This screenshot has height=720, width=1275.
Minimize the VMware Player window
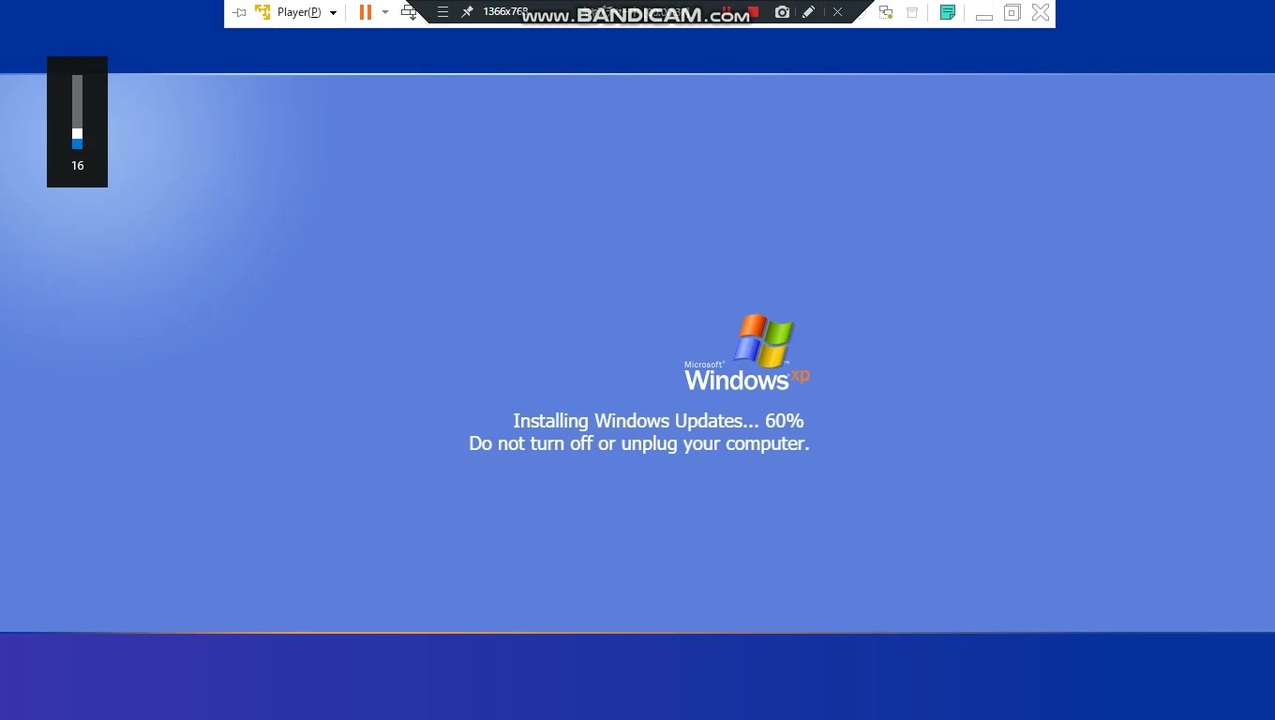984,16
